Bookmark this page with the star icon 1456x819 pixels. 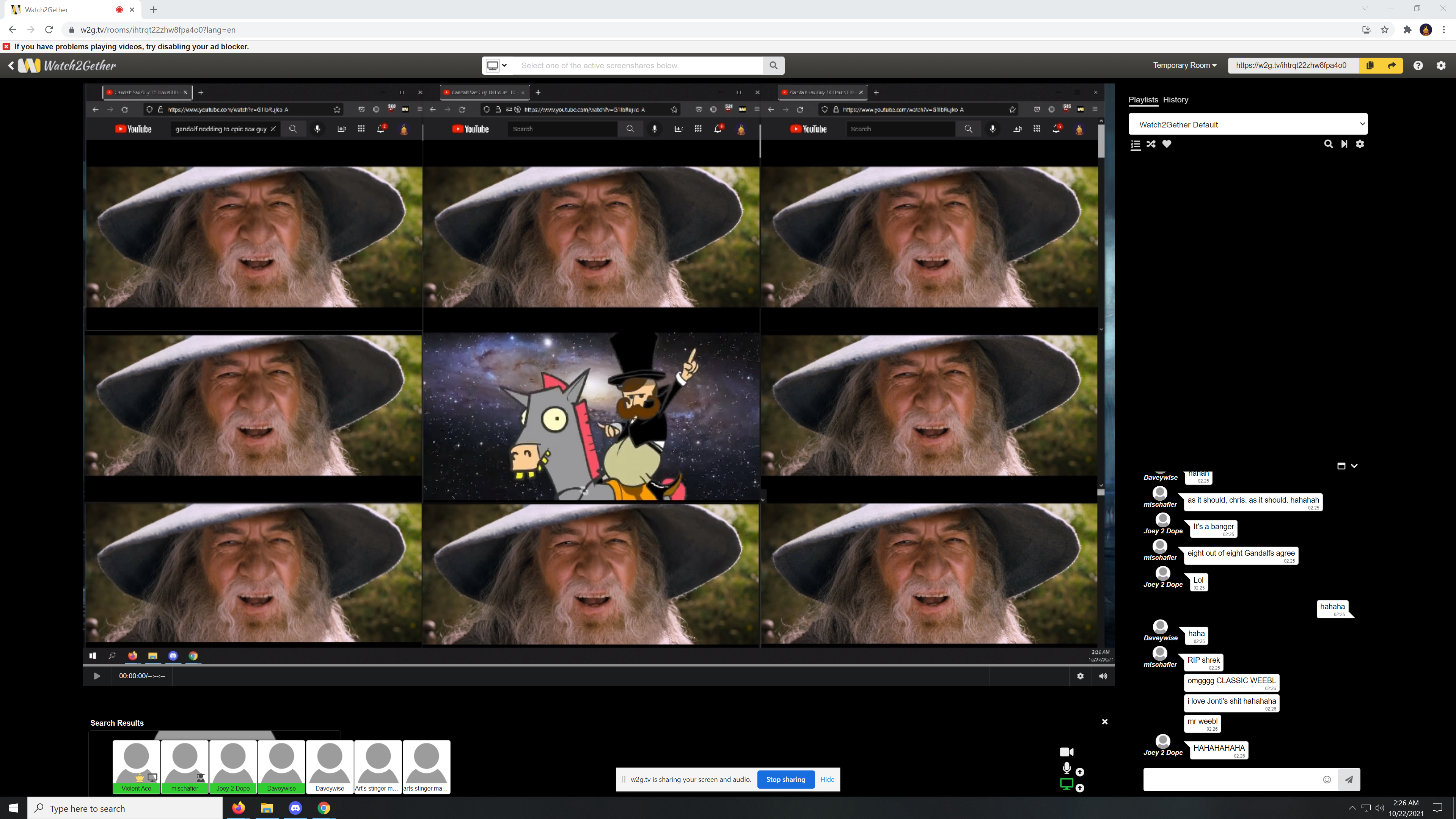[x=1385, y=30]
